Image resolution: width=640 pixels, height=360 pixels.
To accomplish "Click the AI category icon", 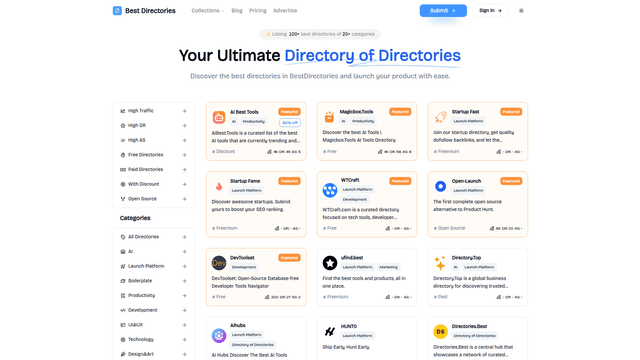I will pyautogui.click(x=122, y=251).
